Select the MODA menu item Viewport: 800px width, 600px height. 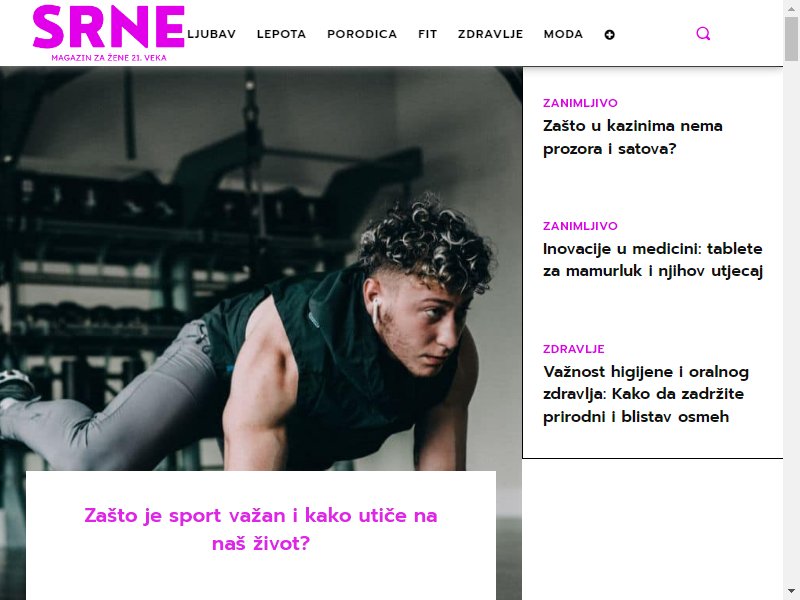(563, 34)
